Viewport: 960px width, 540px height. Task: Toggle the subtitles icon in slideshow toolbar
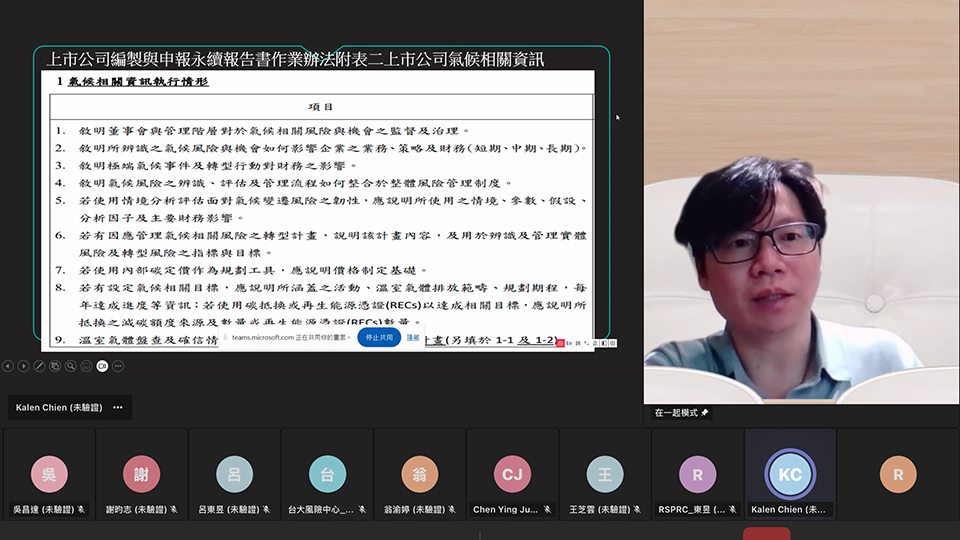[x=86, y=366]
